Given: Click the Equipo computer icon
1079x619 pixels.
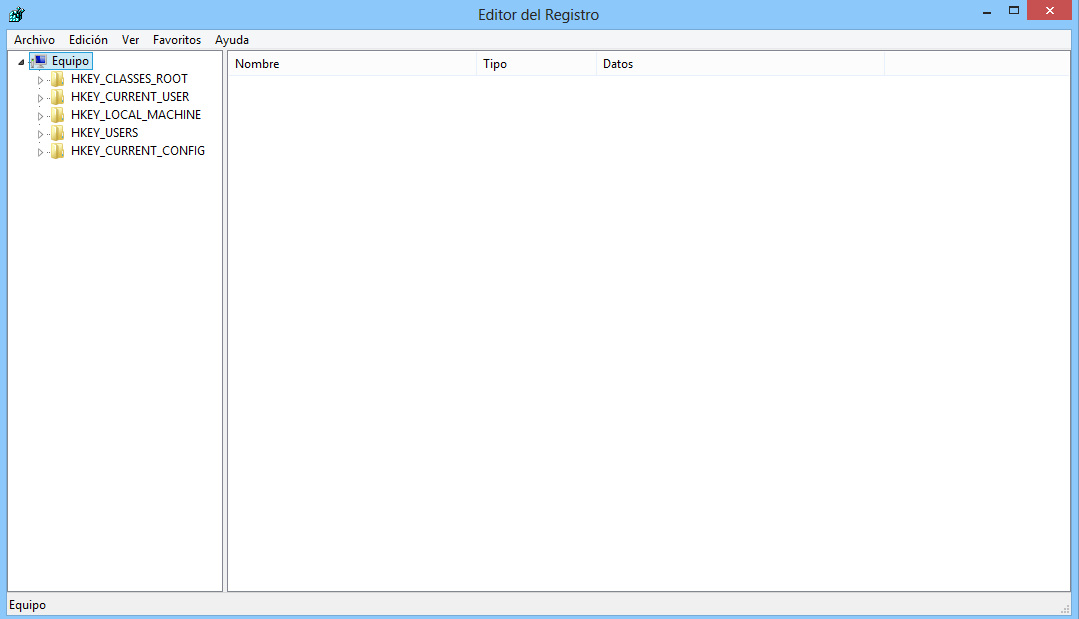Looking at the screenshot, I should (39, 61).
